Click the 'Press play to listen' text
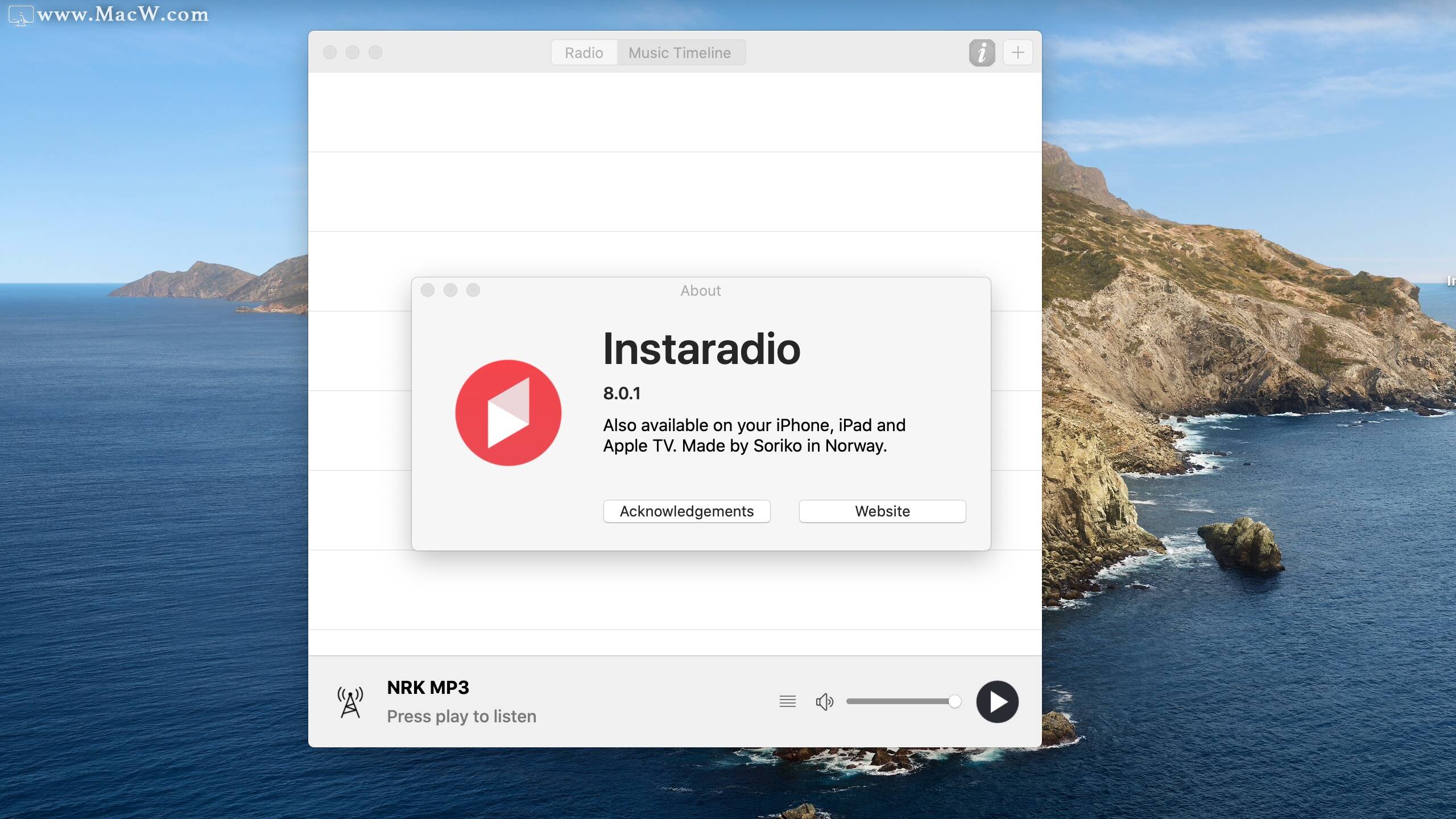 (x=461, y=717)
